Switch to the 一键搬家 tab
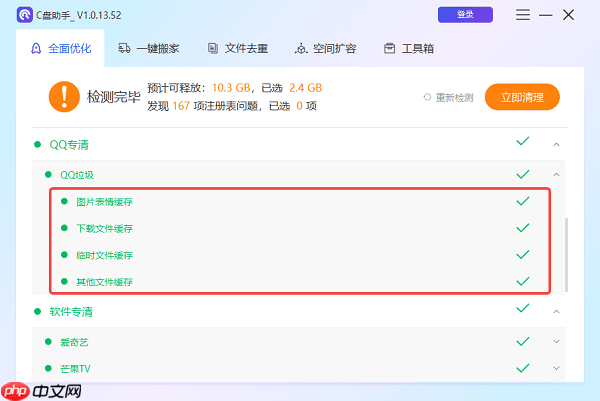Screen dimensions: 600x401 click(149, 49)
